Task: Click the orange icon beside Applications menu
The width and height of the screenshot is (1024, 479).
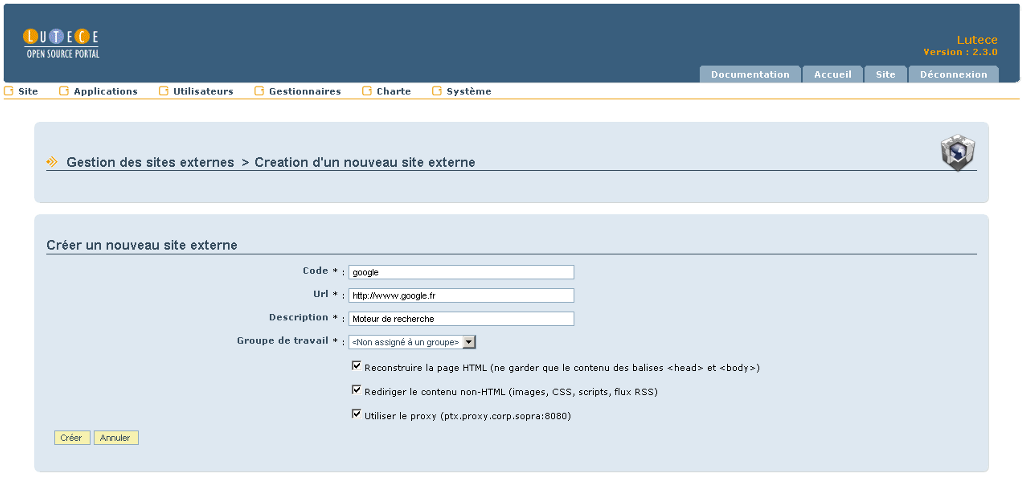Action: click(64, 91)
